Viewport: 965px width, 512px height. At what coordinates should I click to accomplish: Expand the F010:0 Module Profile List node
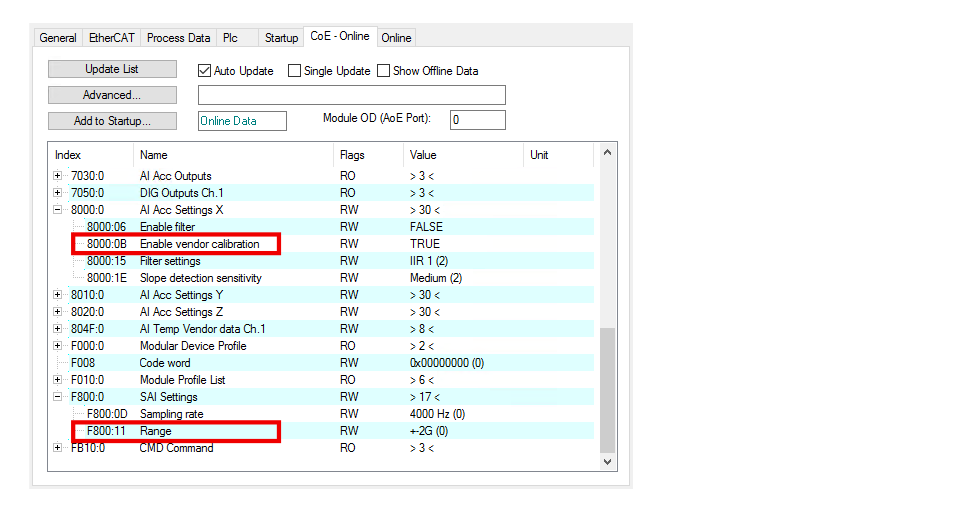tap(57, 380)
